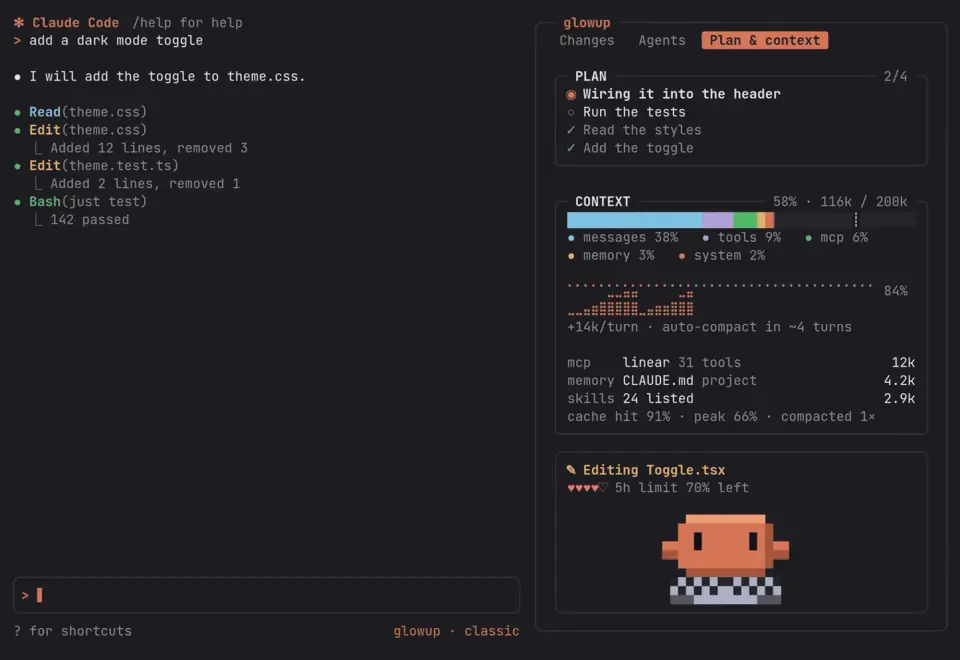This screenshot has height=660, width=960.
Task: Expand the Edit(theme.css) tool call
Action: pos(88,130)
